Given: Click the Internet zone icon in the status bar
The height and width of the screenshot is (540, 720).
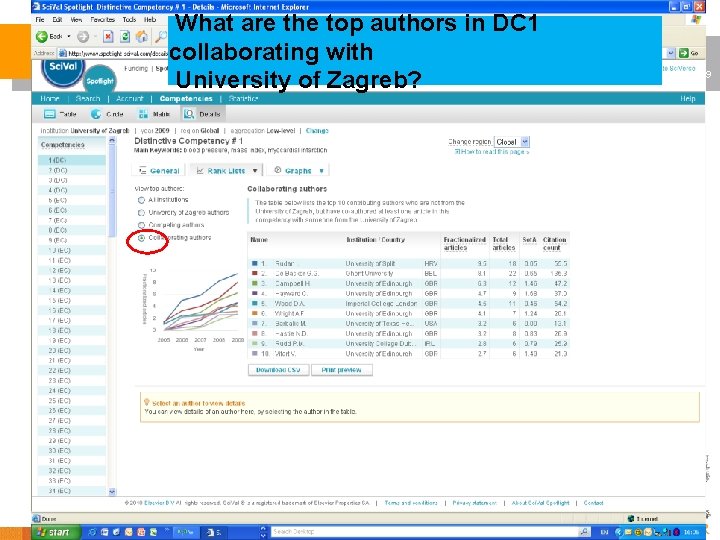Looking at the screenshot, I should tap(631, 518).
